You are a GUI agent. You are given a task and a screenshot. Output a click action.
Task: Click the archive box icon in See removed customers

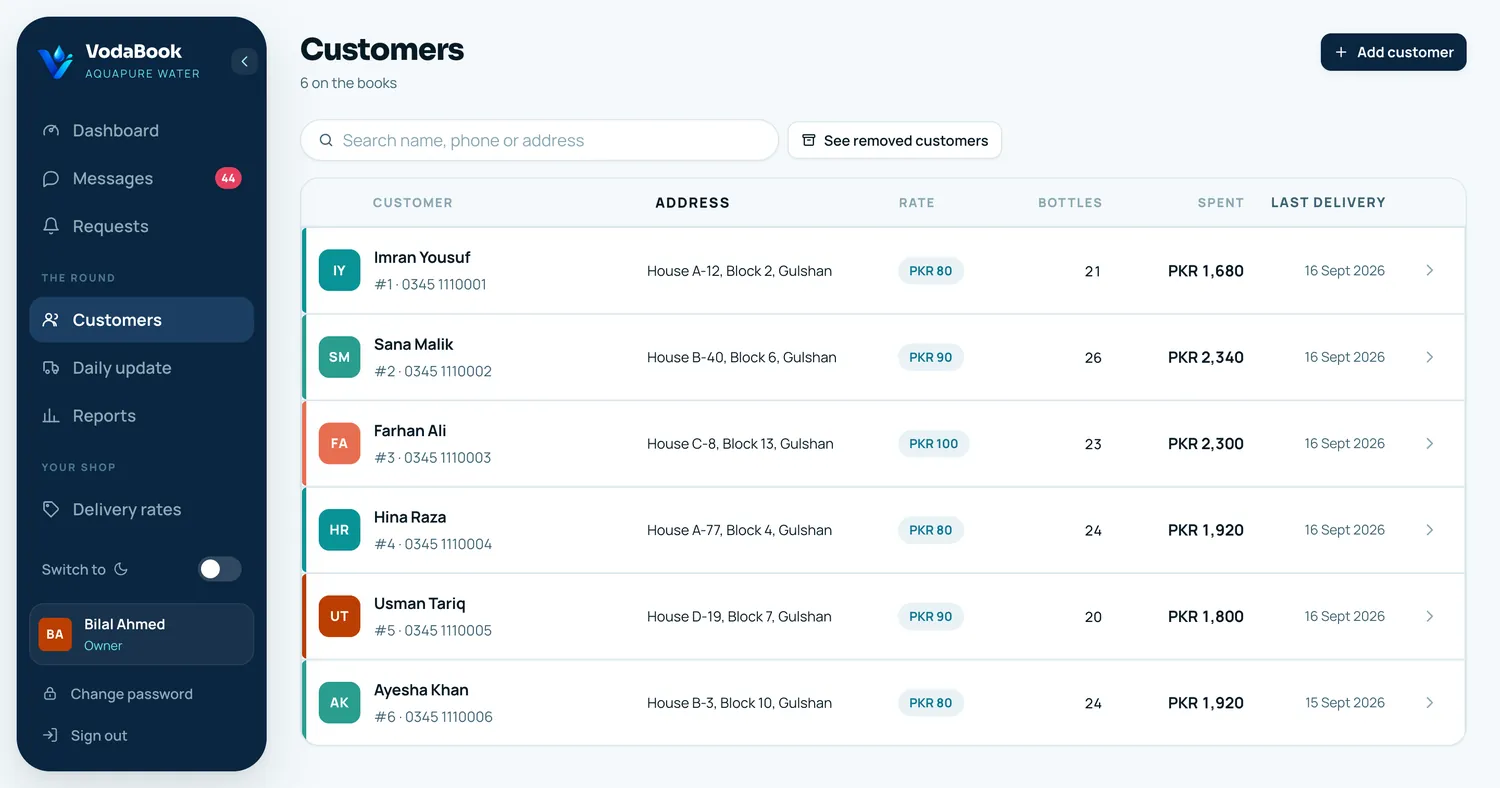[x=809, y=141]
